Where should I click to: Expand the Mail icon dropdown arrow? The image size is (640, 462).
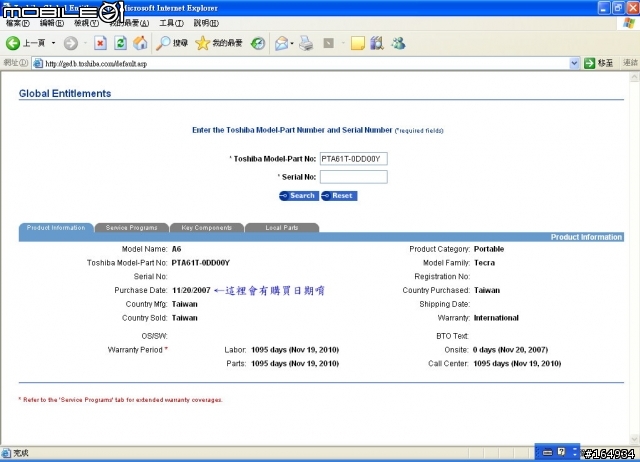click(292, 43)
